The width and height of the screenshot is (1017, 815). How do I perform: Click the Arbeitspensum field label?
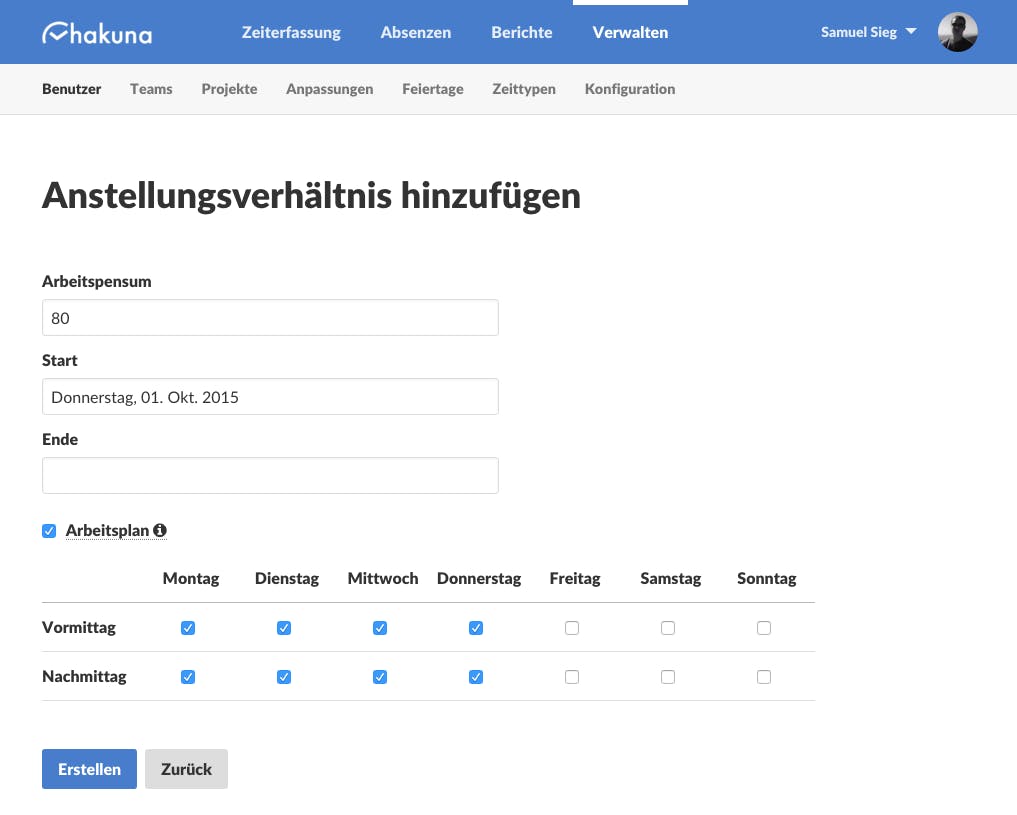click(97, 281)
